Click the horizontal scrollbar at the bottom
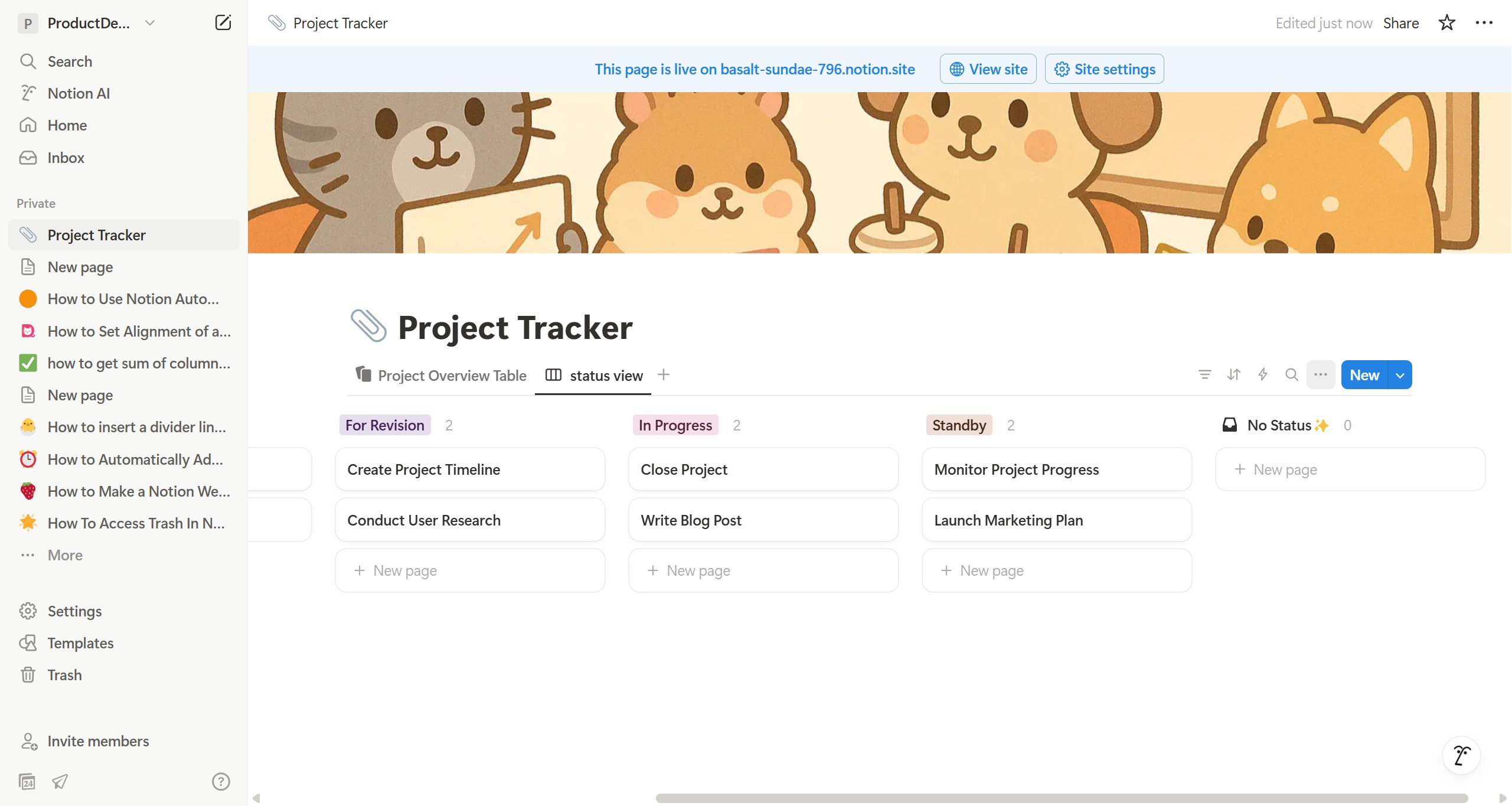Viewport: 1512px width, 806px height. coord(1062,798)
